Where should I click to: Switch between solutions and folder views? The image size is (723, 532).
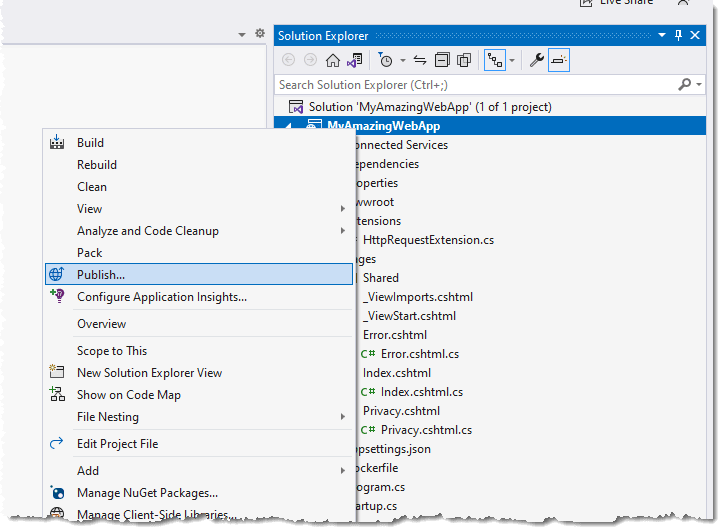355,60
